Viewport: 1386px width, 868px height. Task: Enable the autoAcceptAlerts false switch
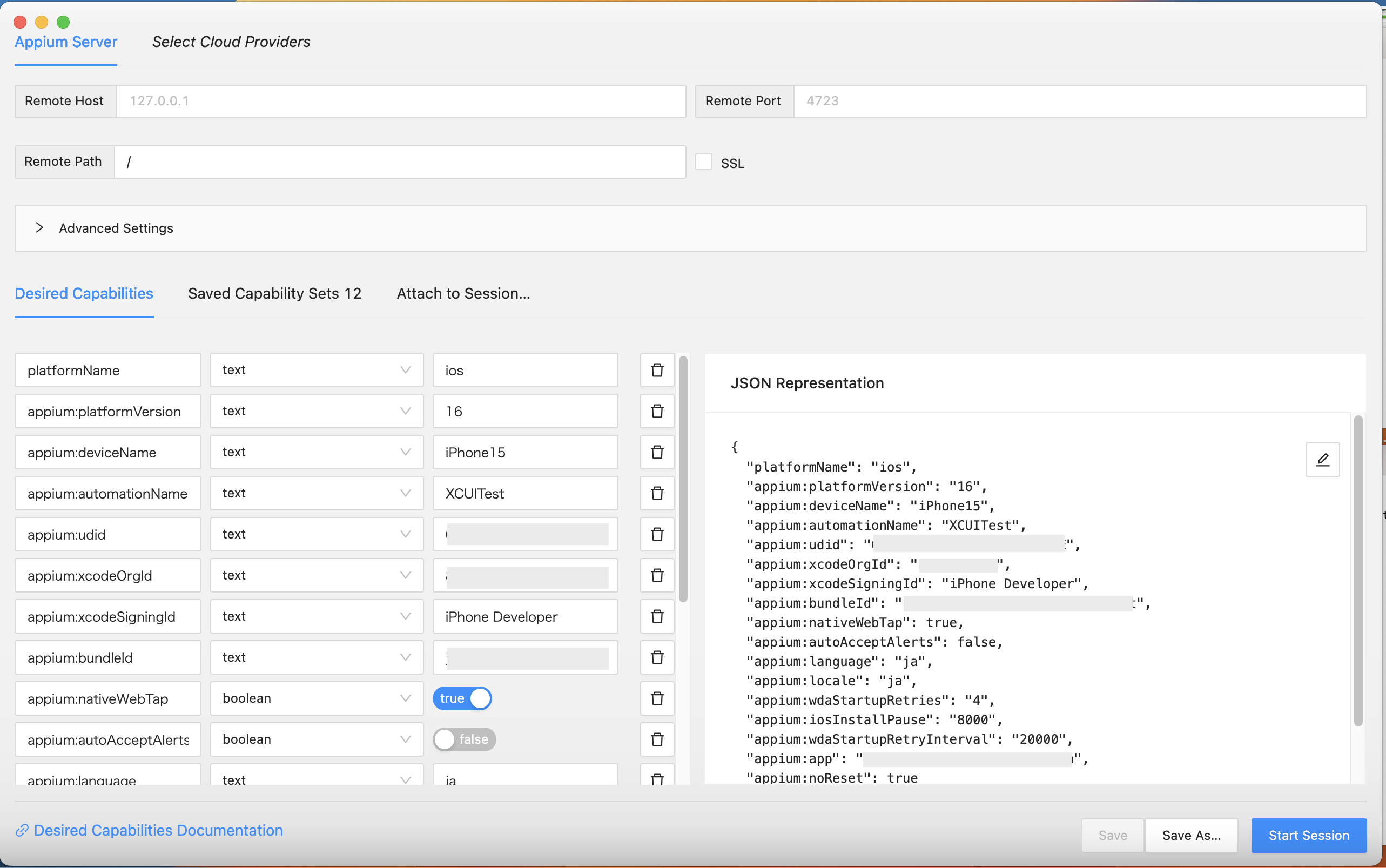tap(465, 739)
